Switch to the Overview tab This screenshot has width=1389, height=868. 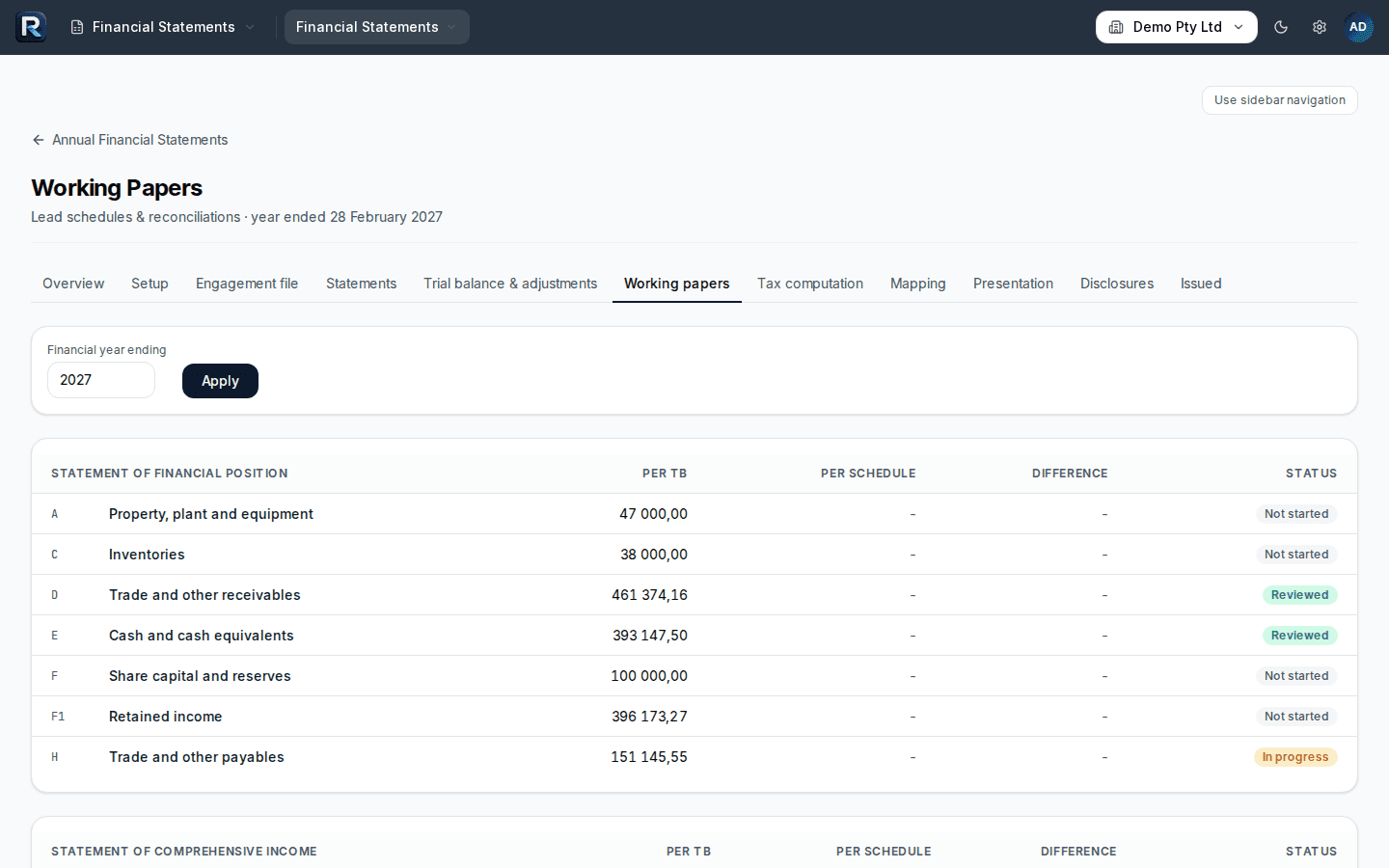(73, 284)
